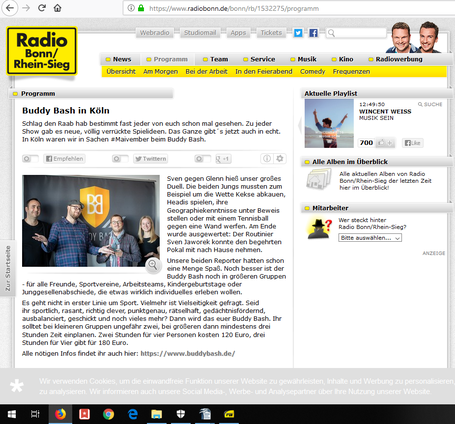
Task: Open Chrome from the taskbar
Action: (108, 414)
